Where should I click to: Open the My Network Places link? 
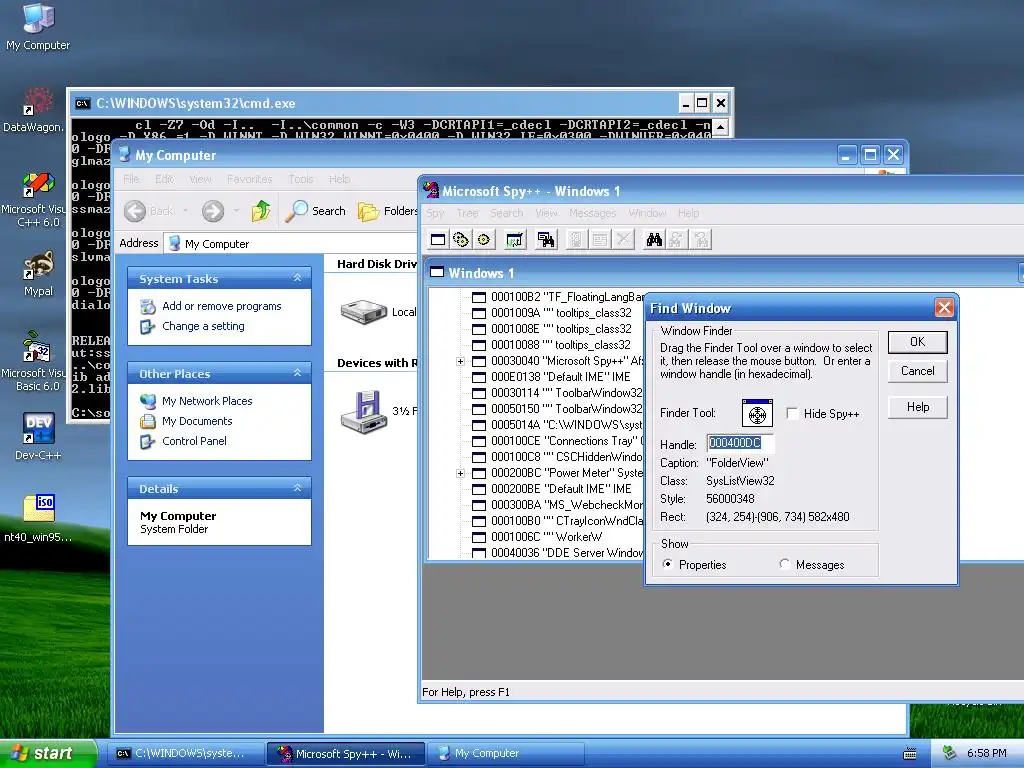click(207, 401)
